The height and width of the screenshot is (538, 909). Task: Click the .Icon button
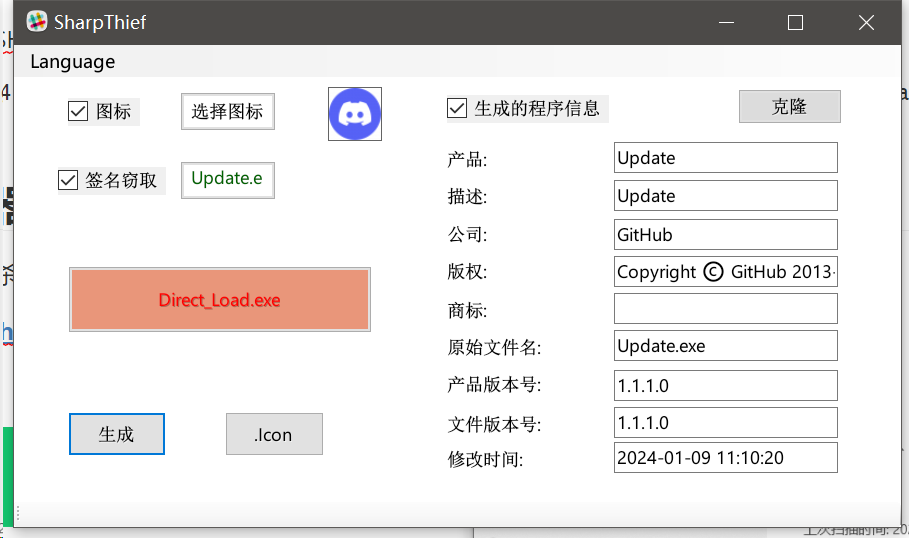pos(274,434)
